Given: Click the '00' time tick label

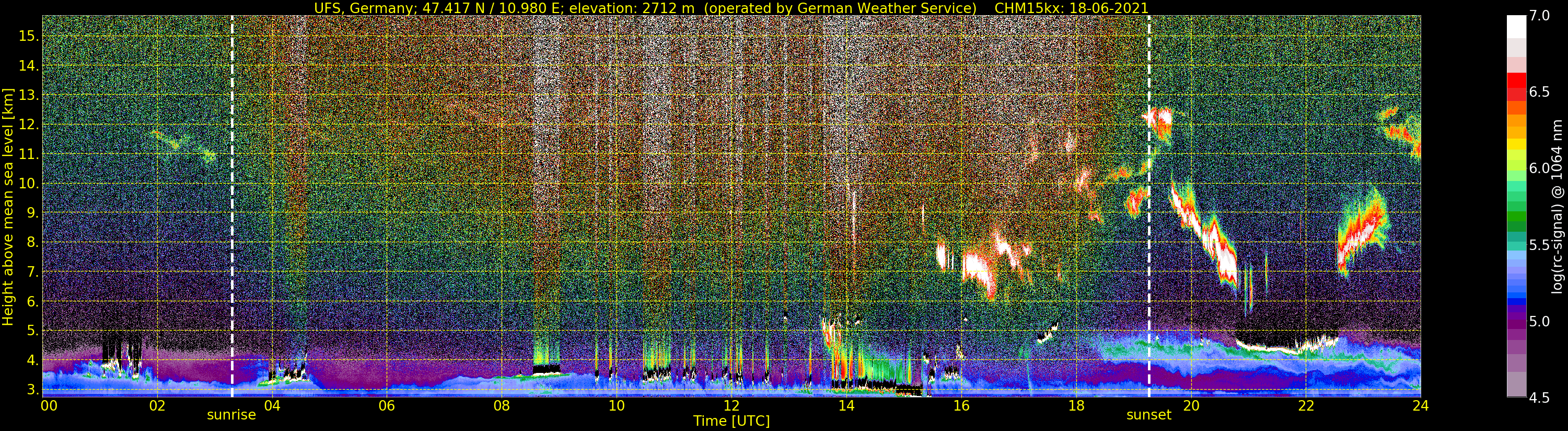Looking at the screenshot, I should click(x=49, y=406).
